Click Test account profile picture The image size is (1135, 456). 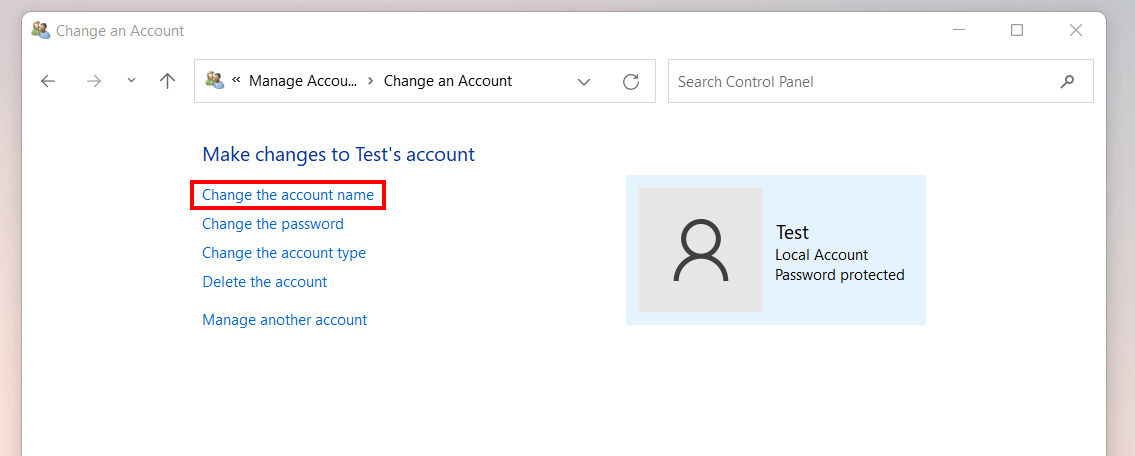pyautogui.click(x=701, y=250)
